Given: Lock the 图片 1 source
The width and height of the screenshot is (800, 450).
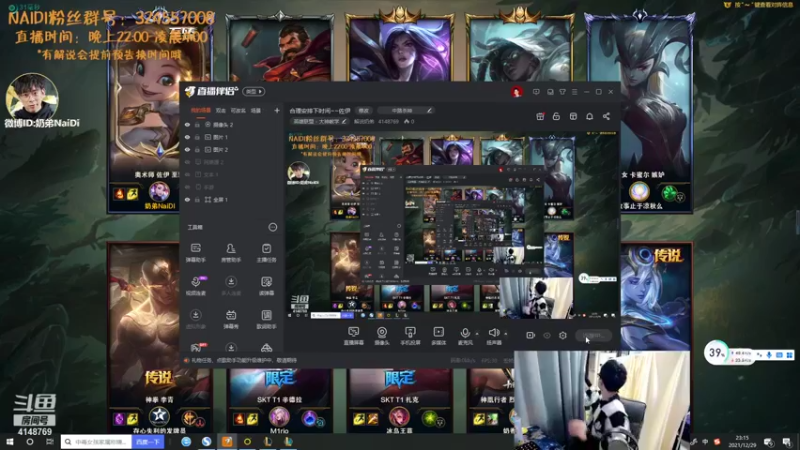Looking at the screenshot, I should (x=197, y=137).
